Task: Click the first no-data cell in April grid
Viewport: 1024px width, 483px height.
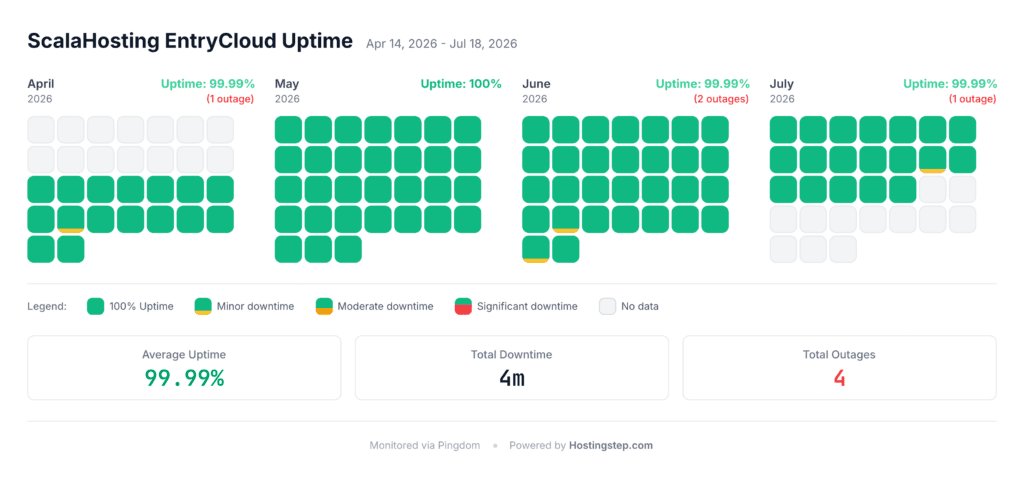Action: (40, 129)
